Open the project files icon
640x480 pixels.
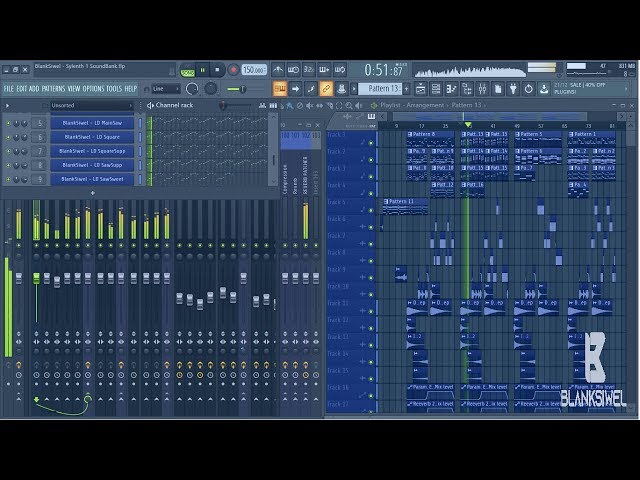click(x=498, y=89)
